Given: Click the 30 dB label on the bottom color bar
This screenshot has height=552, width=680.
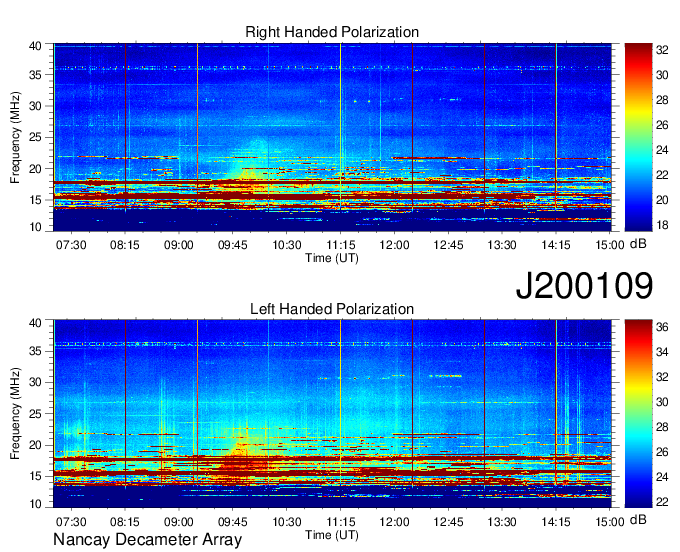Looking at the screenshot, I should (x=662, y=402).
